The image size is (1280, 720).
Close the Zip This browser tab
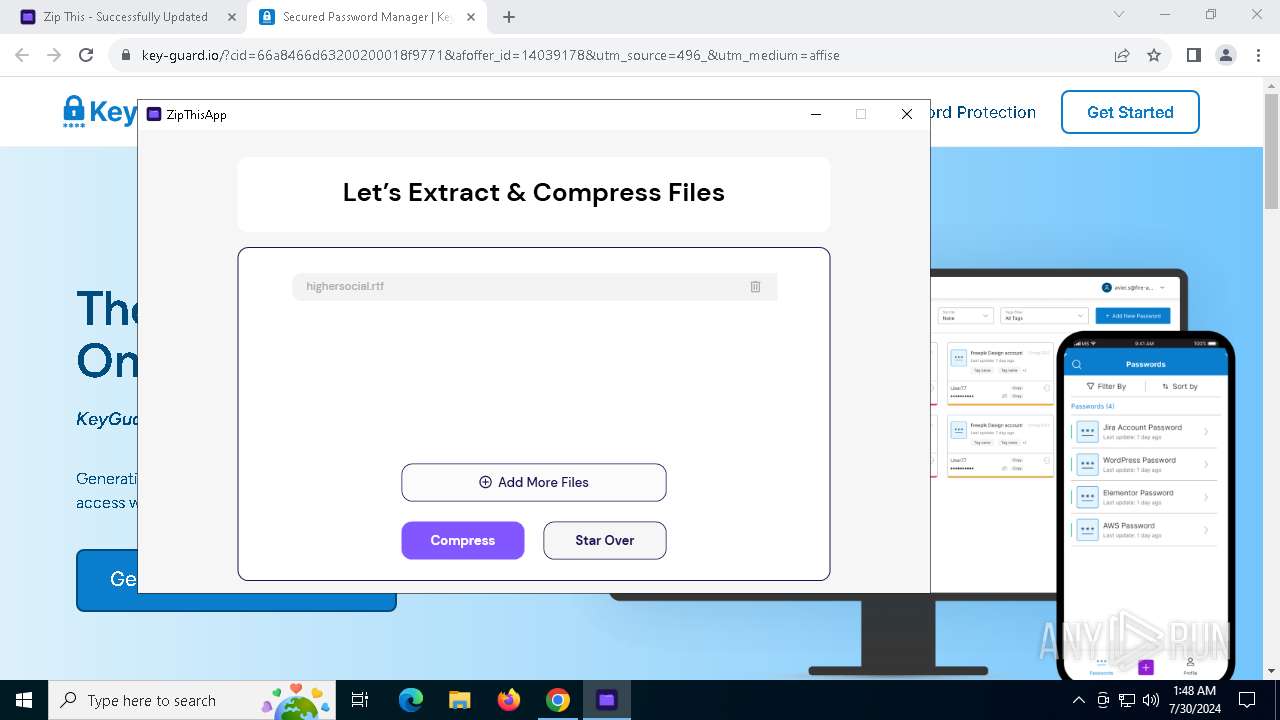pos(232,17)
